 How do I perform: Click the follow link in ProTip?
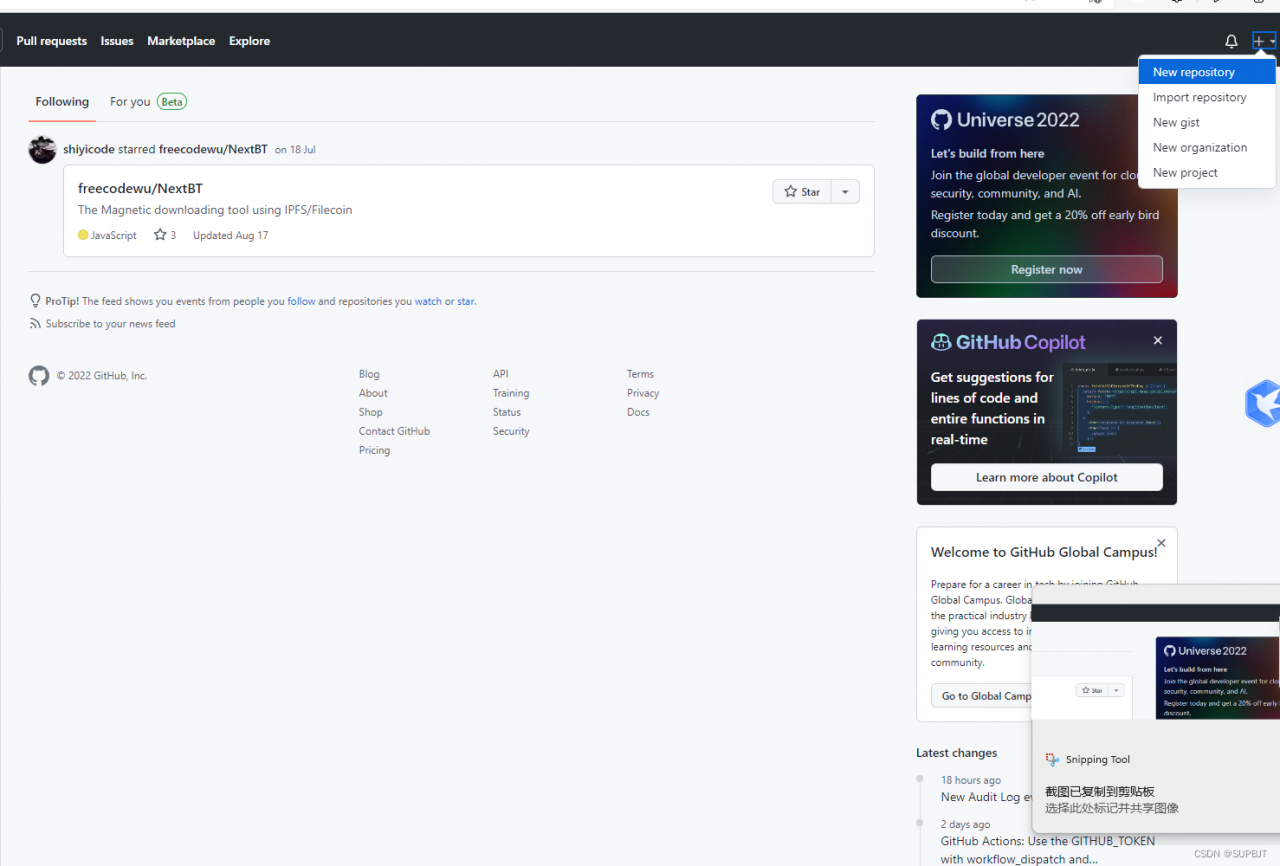[x=301, y=301]
